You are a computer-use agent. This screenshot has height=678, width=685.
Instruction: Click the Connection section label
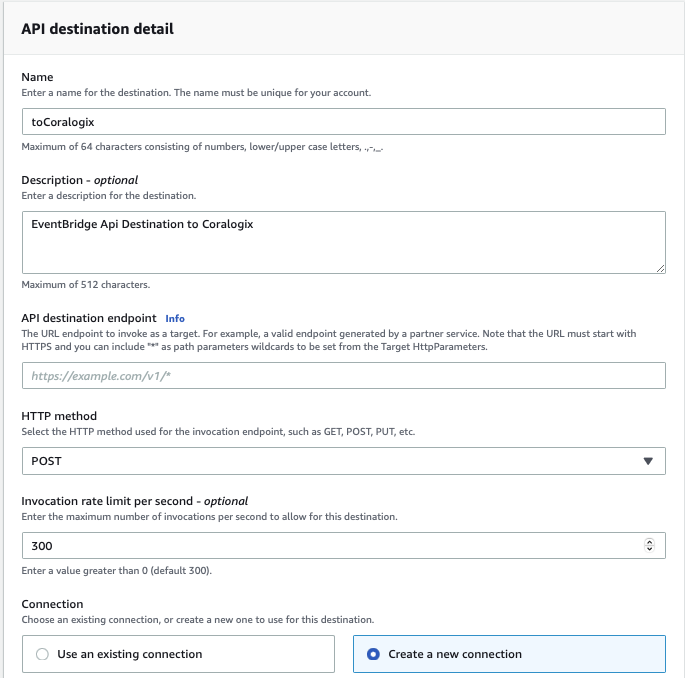tap(52, 604)
